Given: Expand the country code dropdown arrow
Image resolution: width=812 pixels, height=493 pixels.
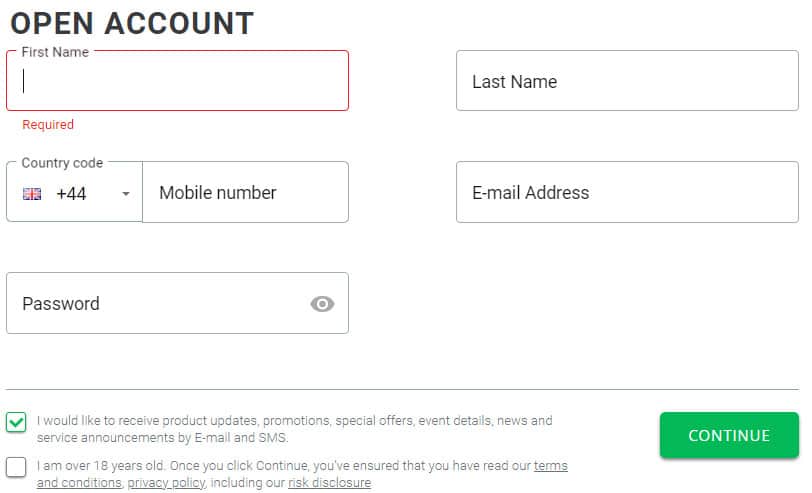Looking at the screenshot, I should point(126,194).
